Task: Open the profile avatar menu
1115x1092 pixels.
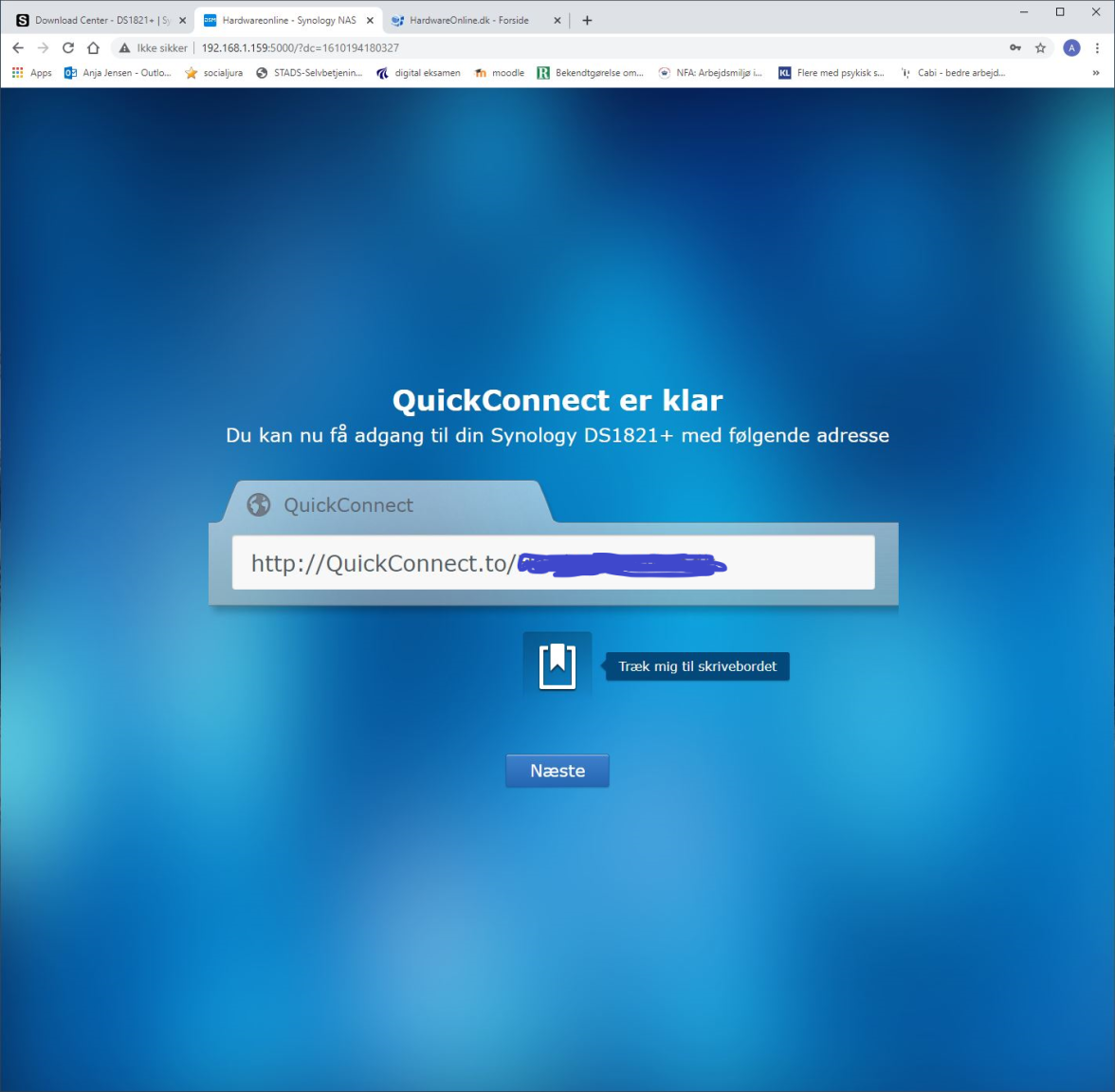Action: pyautogui.click(x=1071, y=47)
